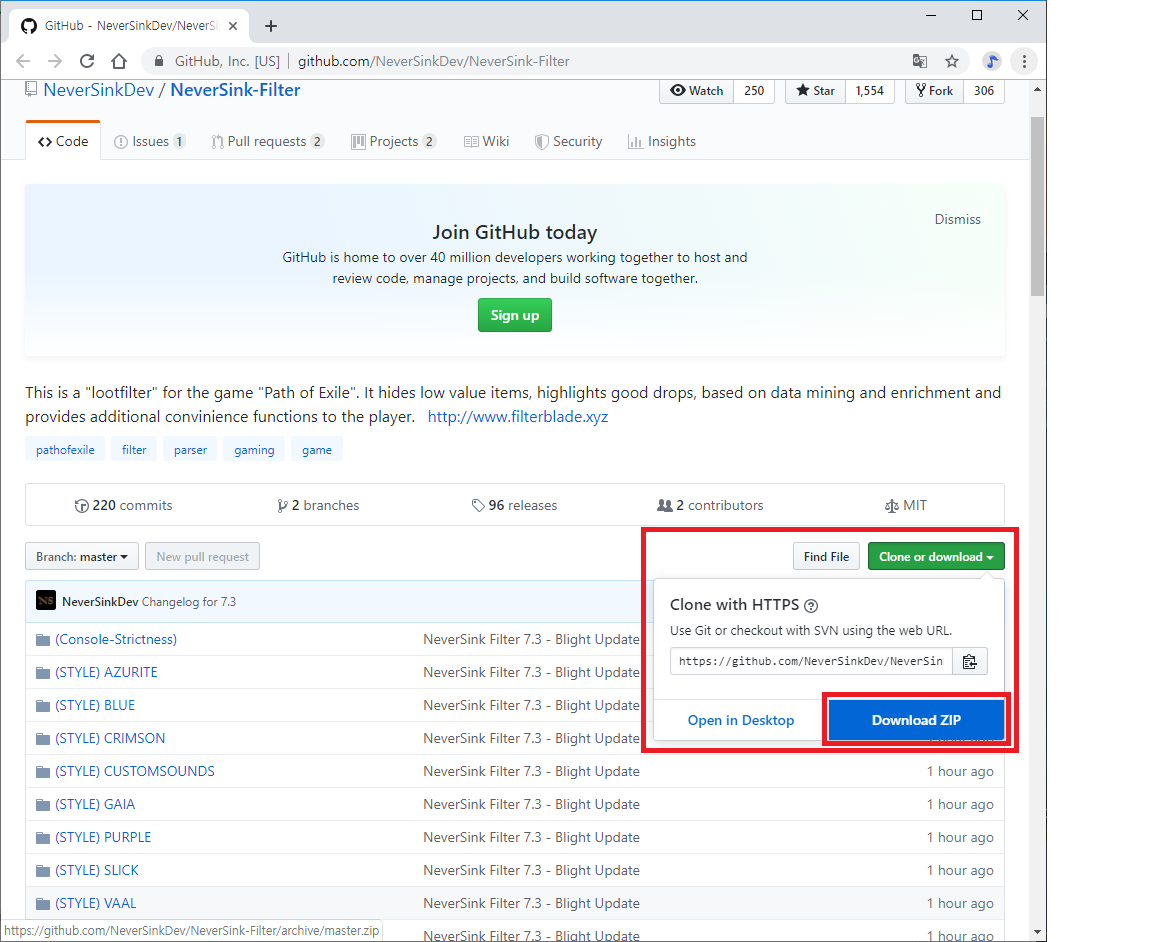This screenshot has width=1152, height=942.
Task: Fork the repository
Action: 935,90
